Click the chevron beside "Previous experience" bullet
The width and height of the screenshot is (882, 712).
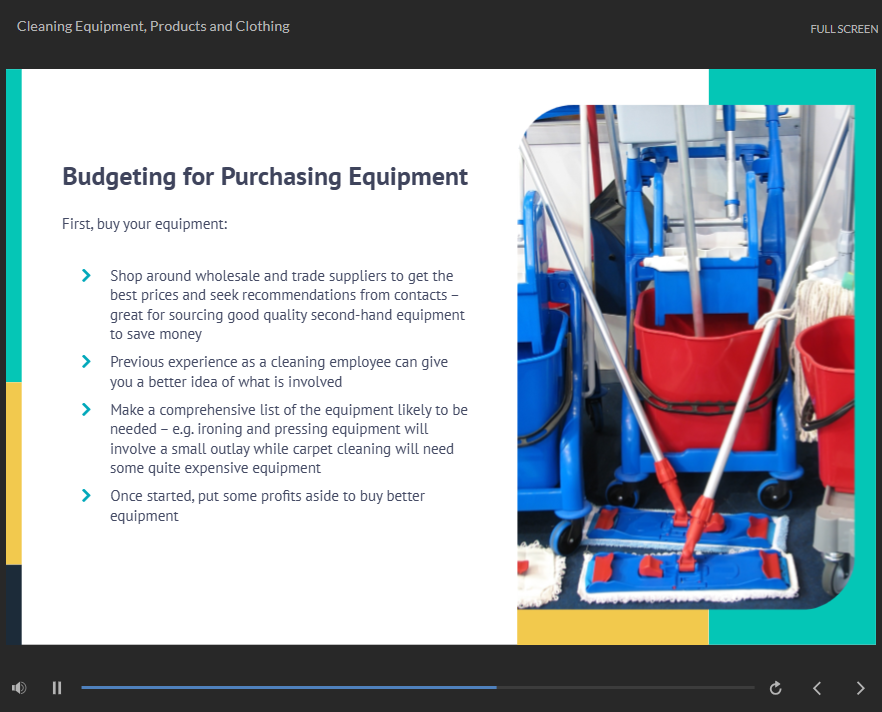point(86,362)
